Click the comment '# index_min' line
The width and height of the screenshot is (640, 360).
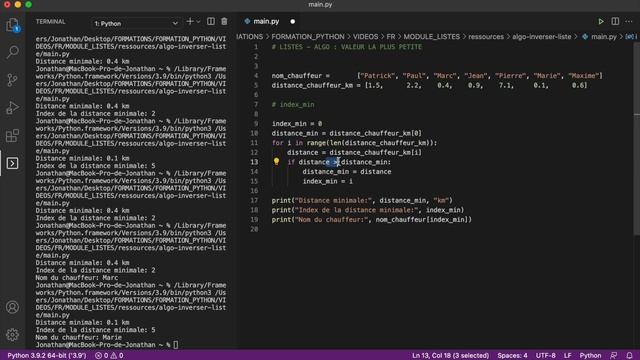click(293, 104)
